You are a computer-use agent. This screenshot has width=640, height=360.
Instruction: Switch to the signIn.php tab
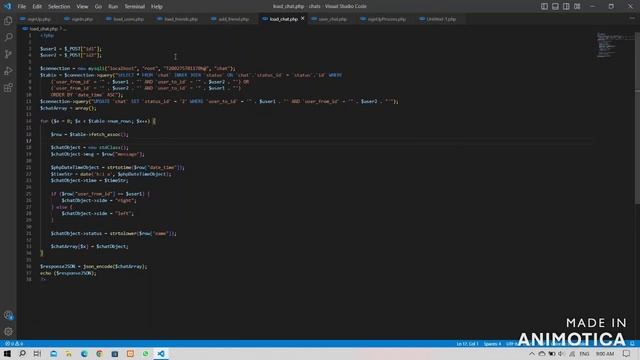pos(82,19)
